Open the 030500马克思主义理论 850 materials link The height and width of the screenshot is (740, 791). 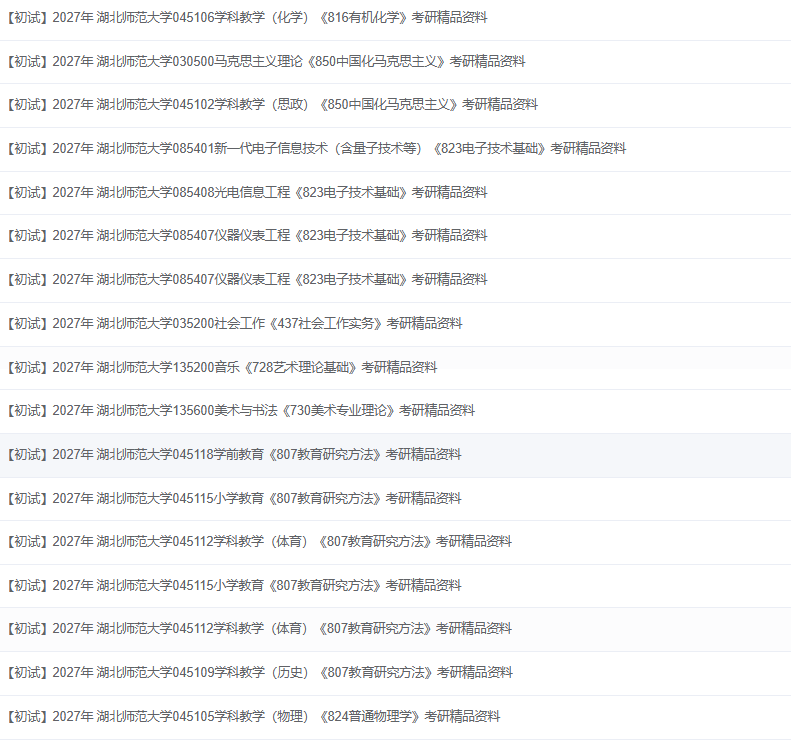[266, 62]
